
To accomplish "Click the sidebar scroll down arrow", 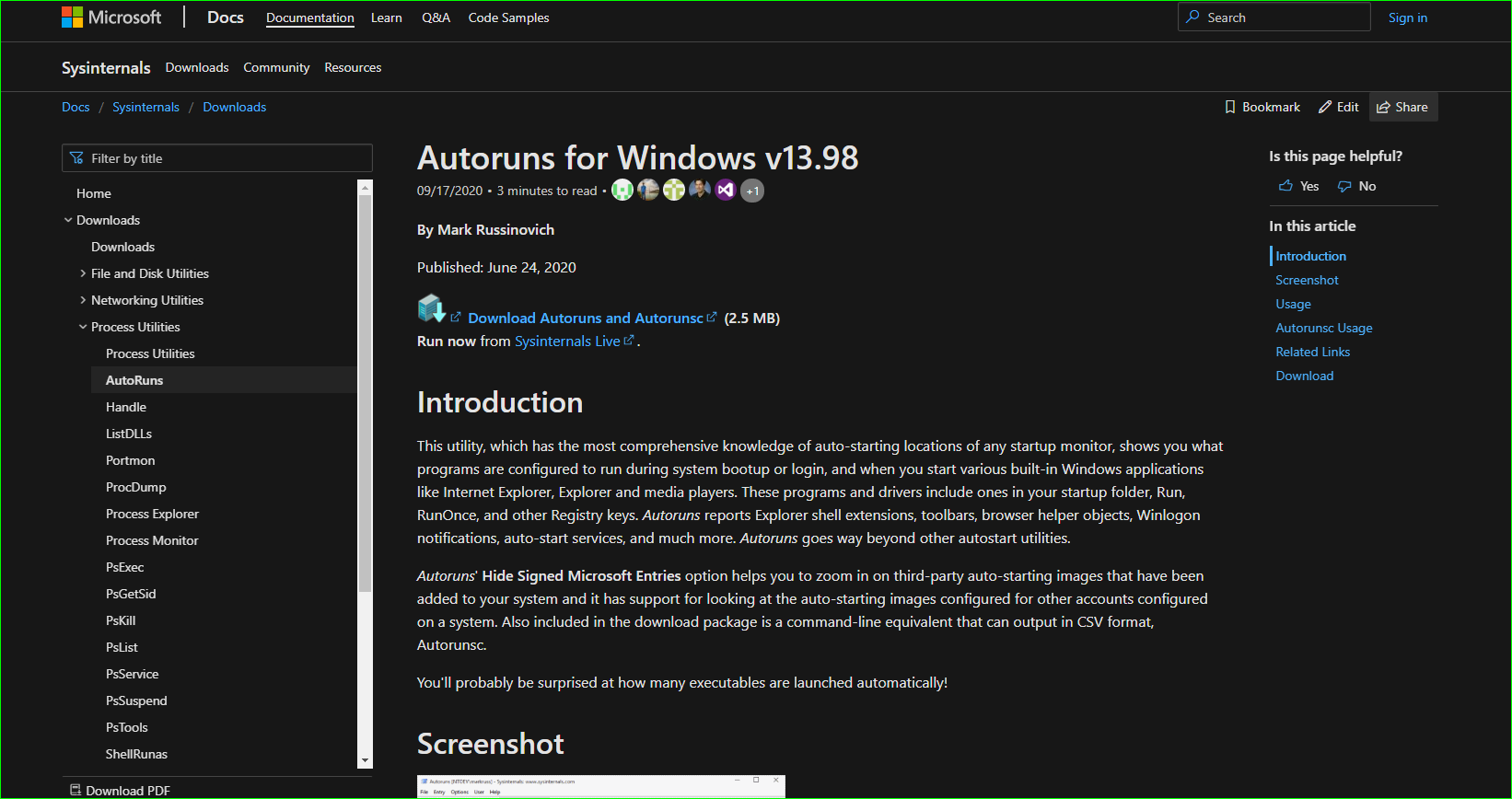I will (x=366, y=760).
